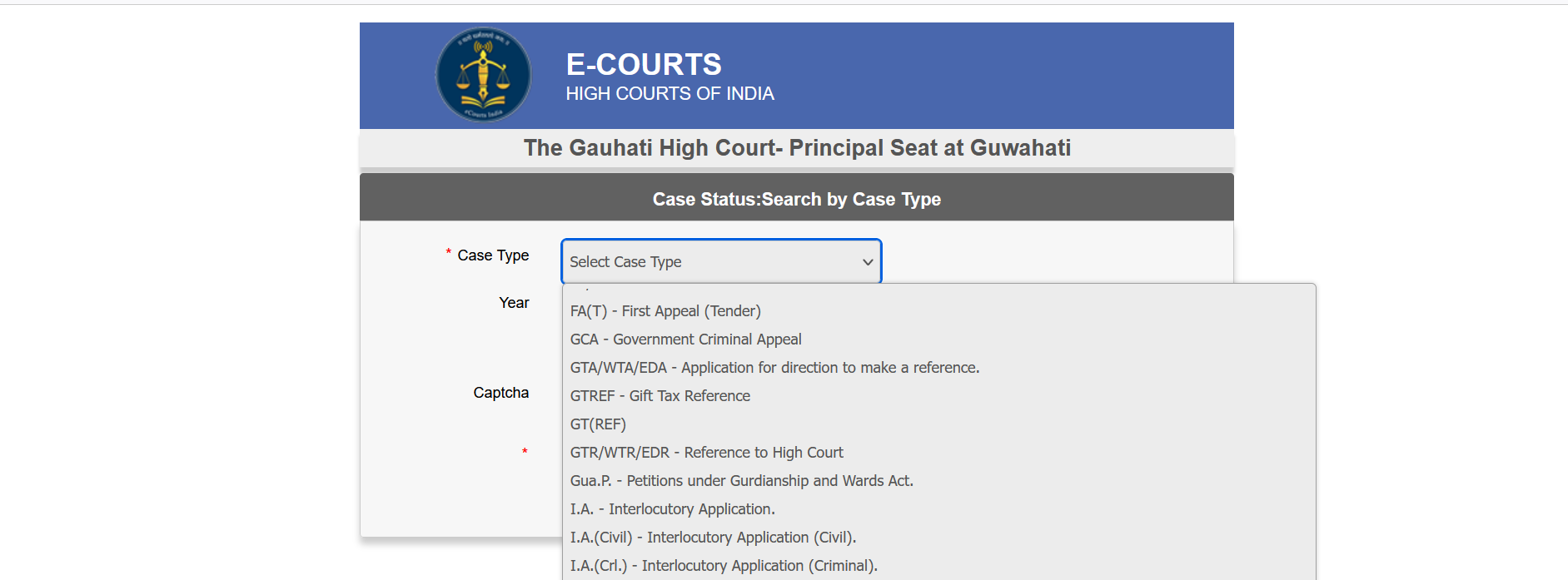The image size is (1568, 580).
Task: Click the Gauhati High Court heading
Action: [x=797, y=148]
